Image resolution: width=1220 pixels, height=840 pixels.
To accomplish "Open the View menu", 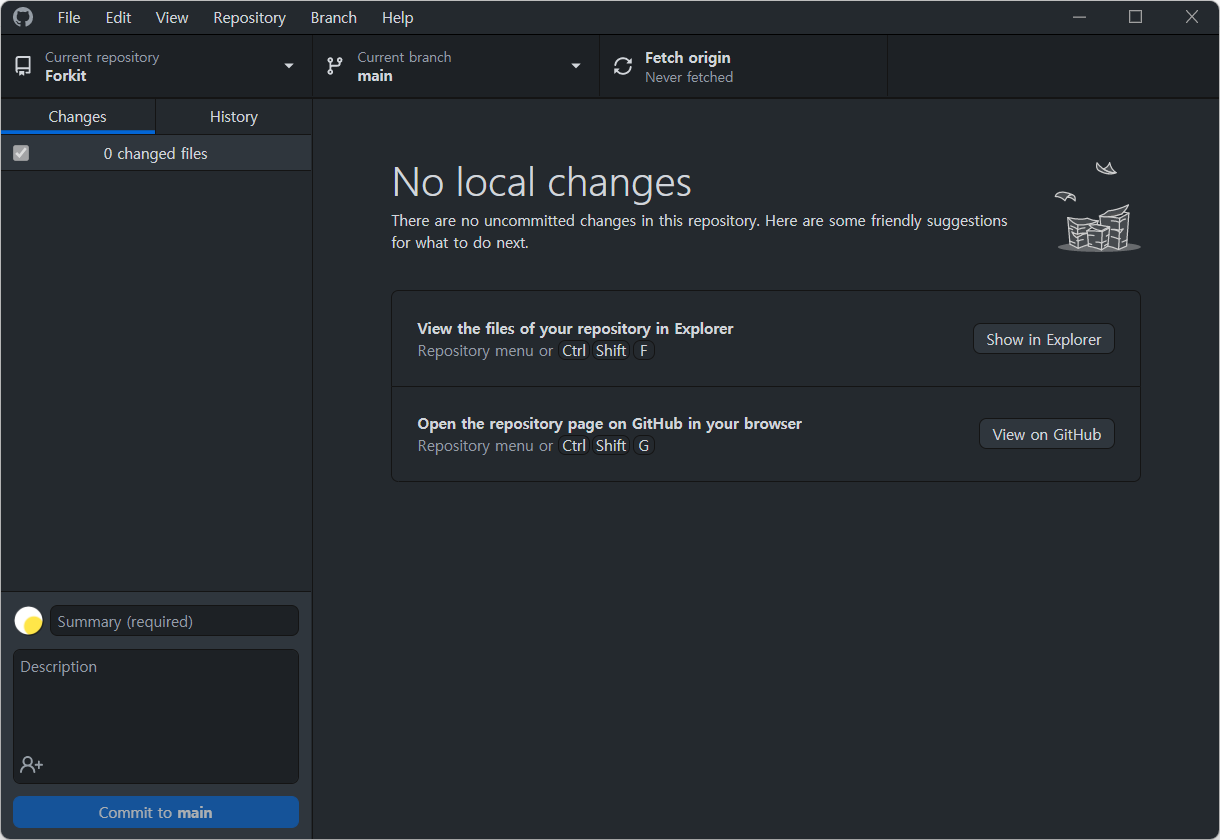I will (172, 18).
